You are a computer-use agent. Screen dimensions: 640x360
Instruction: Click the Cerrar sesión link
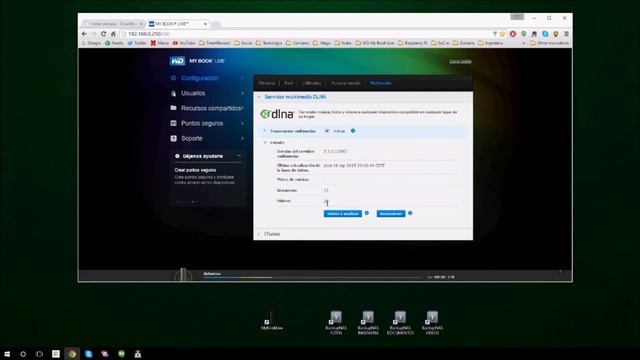(x=460, y=61)
